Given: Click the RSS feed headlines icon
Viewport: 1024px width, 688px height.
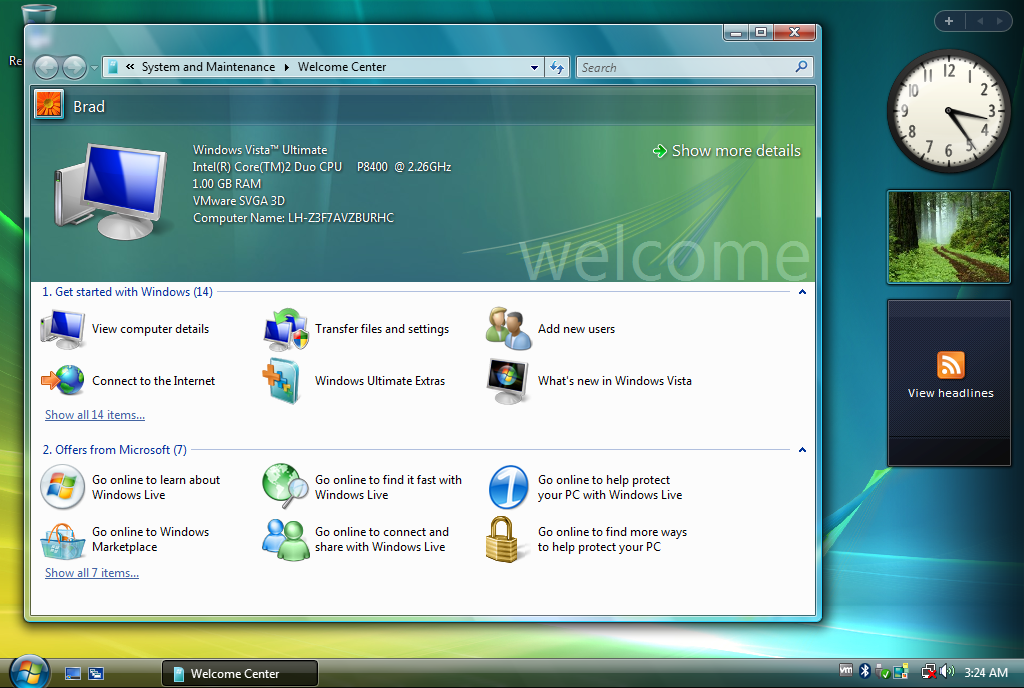Looking at the screenshot, I should click(950, 365).
